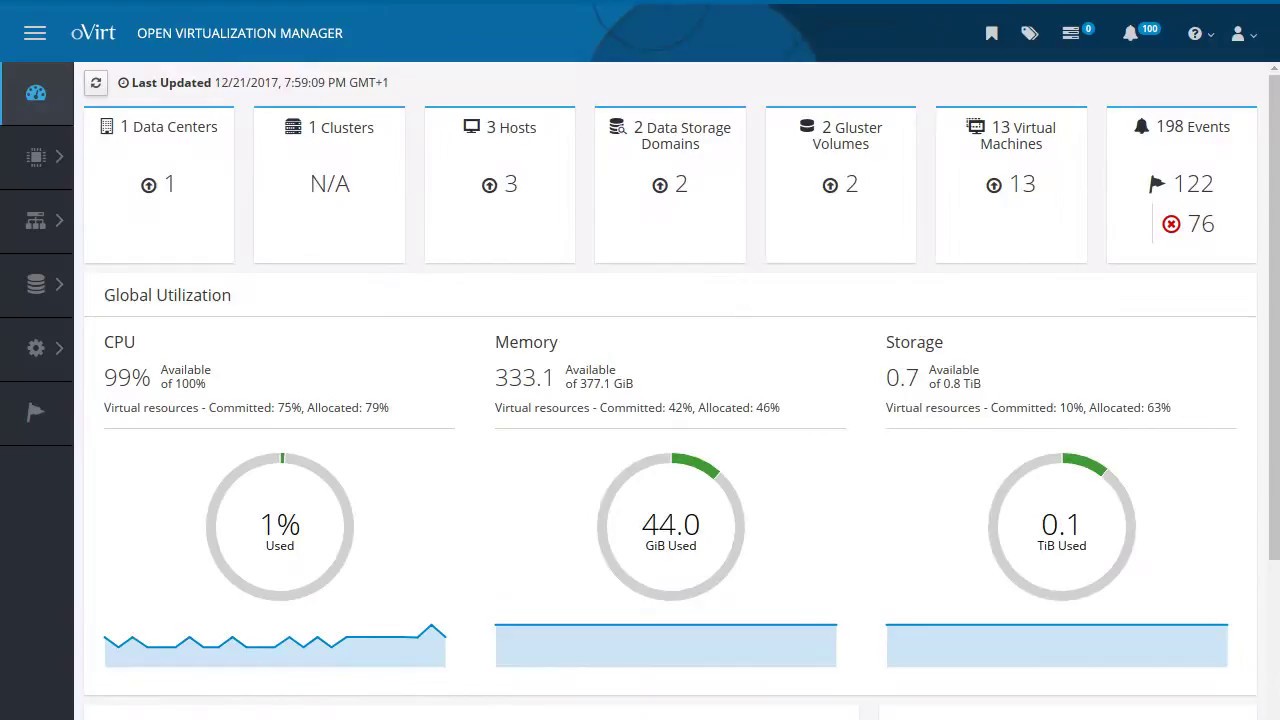
Task: Click up status for Virtual Machines
Action: [1011, 184]
